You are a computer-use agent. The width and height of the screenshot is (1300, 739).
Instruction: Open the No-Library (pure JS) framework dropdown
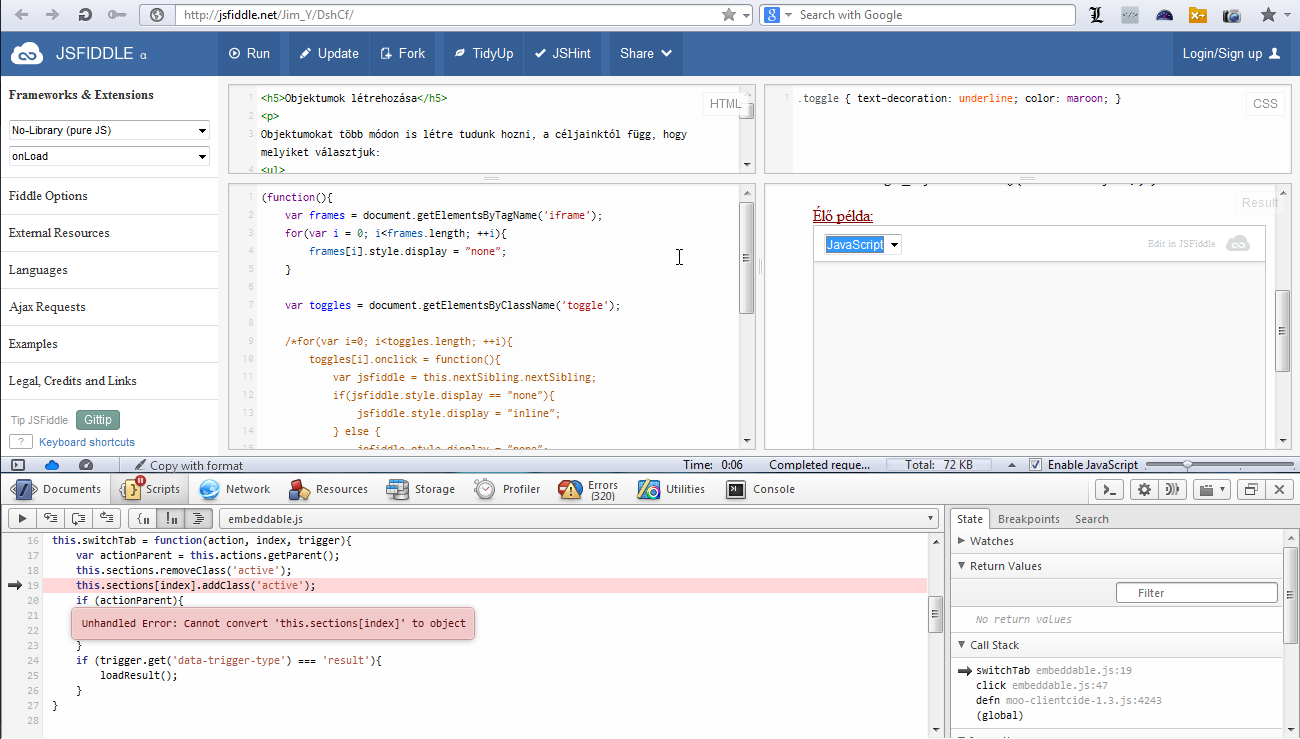109,130
